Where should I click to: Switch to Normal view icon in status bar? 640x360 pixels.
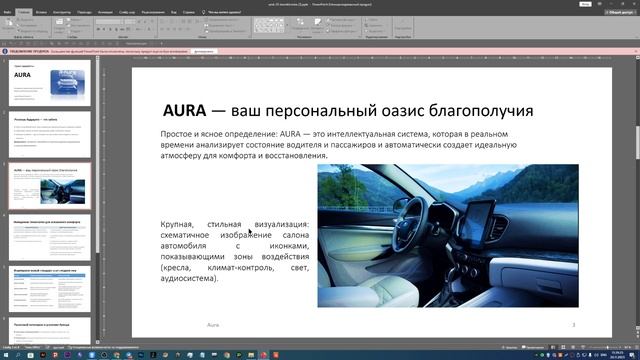(x=553, y=347)
